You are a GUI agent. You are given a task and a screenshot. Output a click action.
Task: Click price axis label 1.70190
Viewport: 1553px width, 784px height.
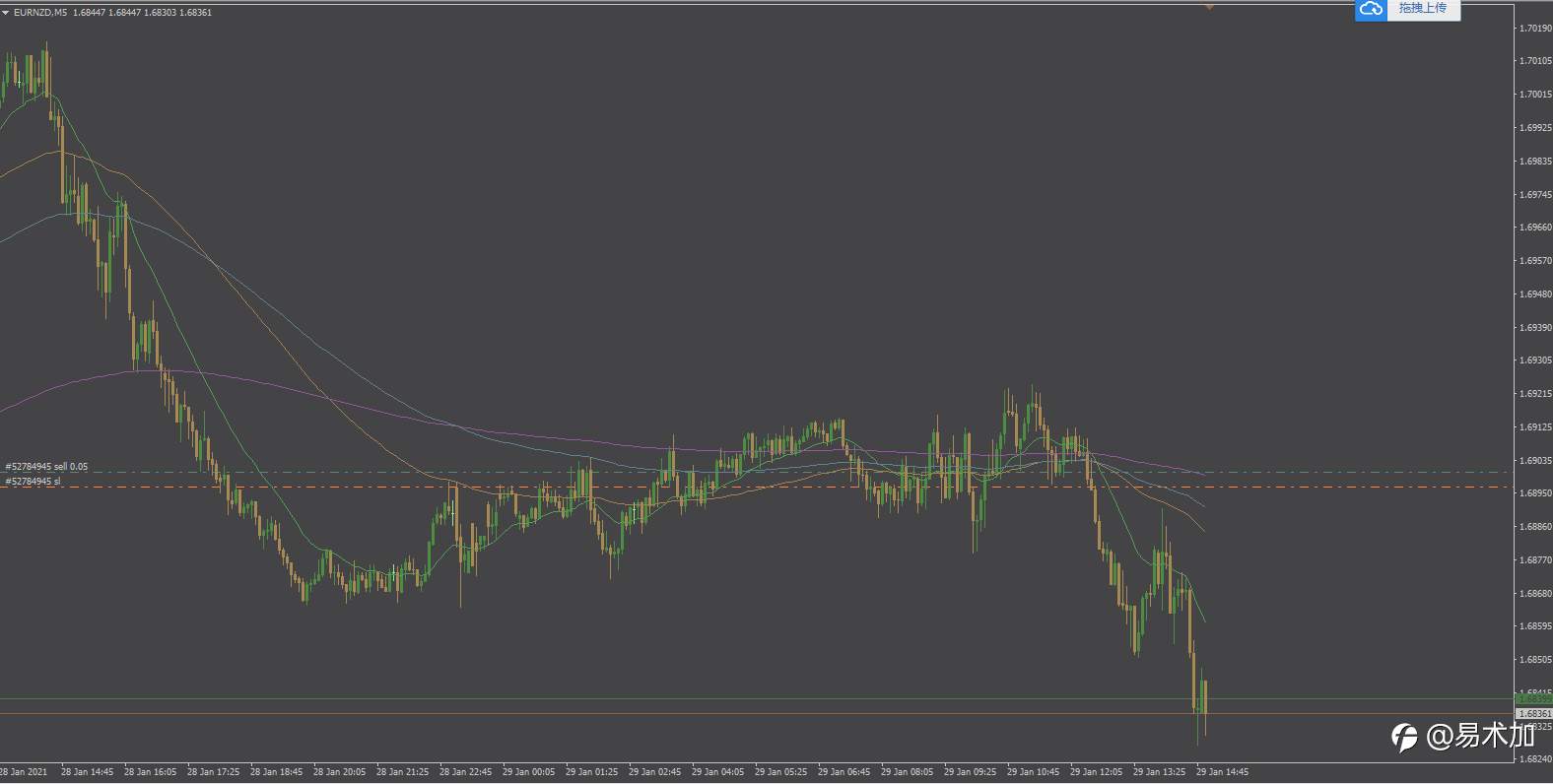point(1535,29)
